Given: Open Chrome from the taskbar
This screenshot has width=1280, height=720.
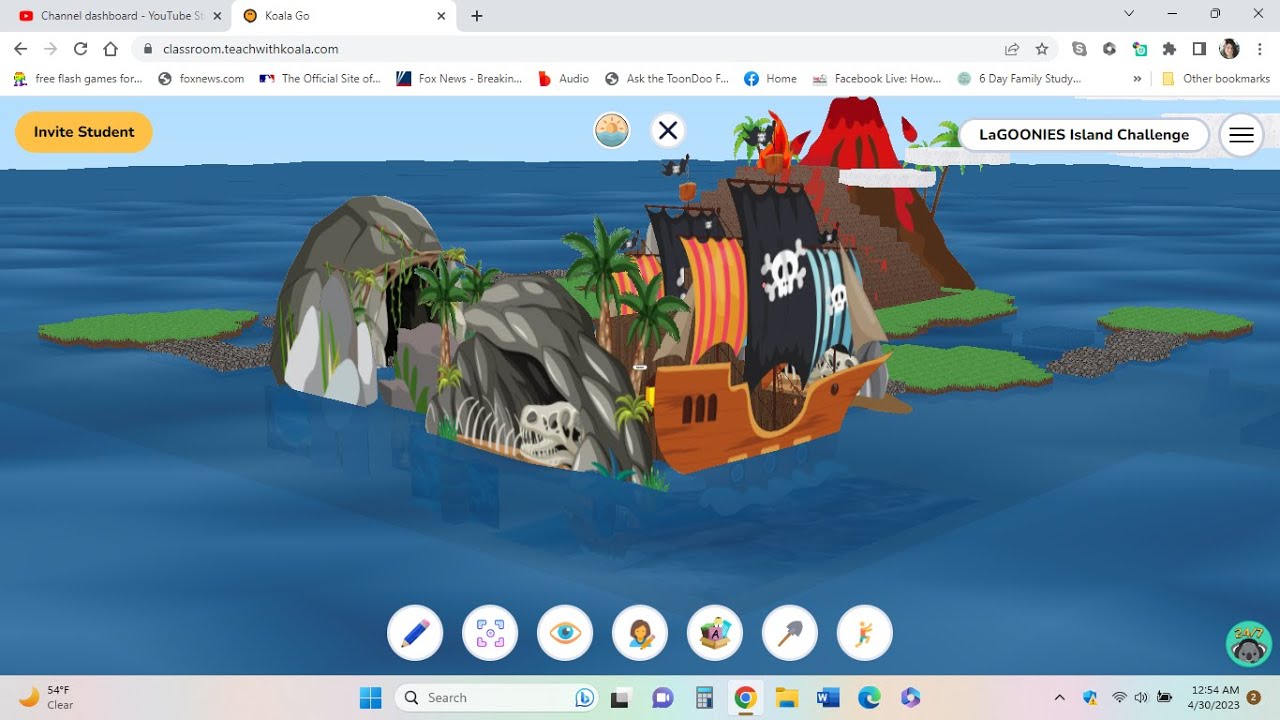Looking at the screenshot, I should (x=745, y=697).
